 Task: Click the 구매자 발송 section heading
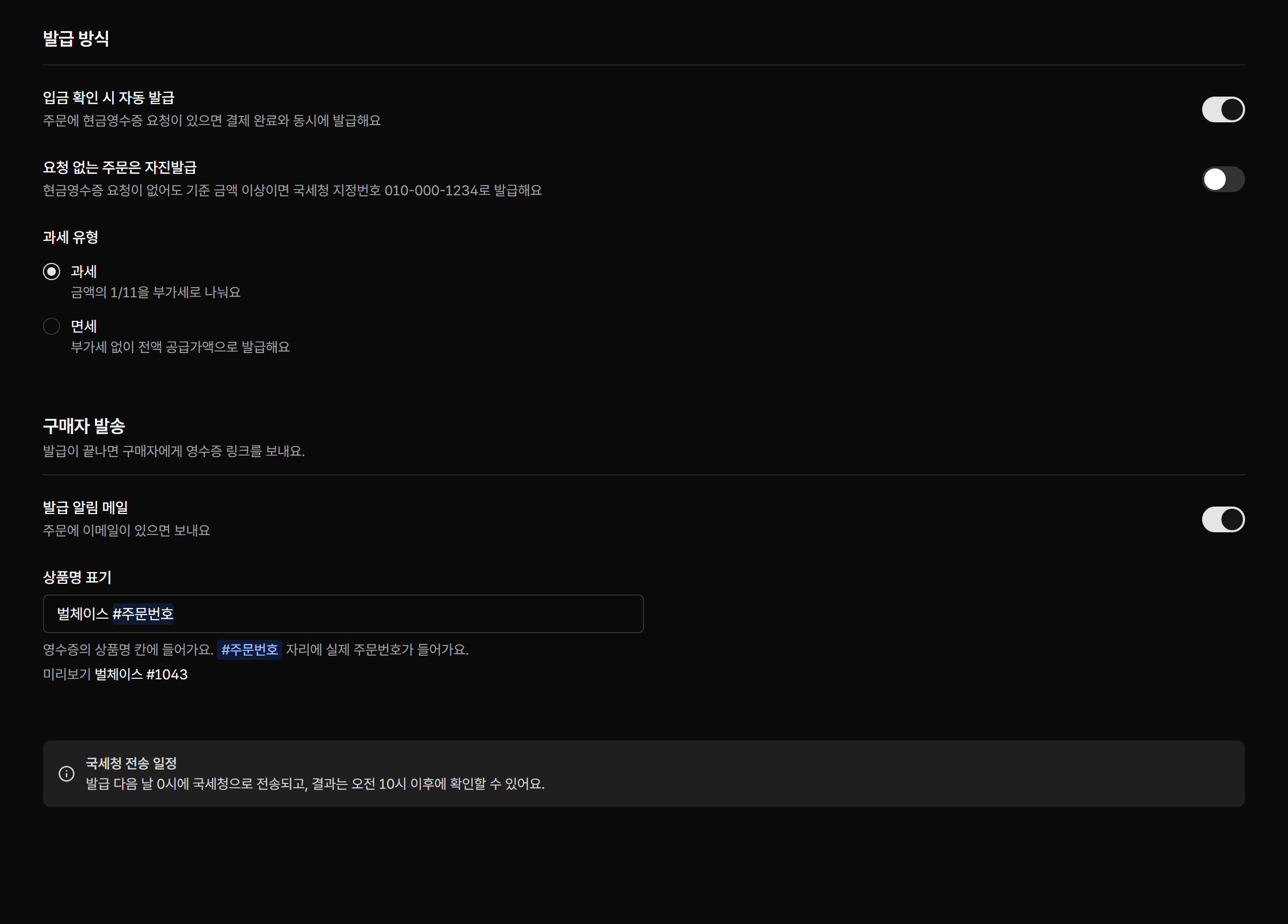[x=84, y=426]
